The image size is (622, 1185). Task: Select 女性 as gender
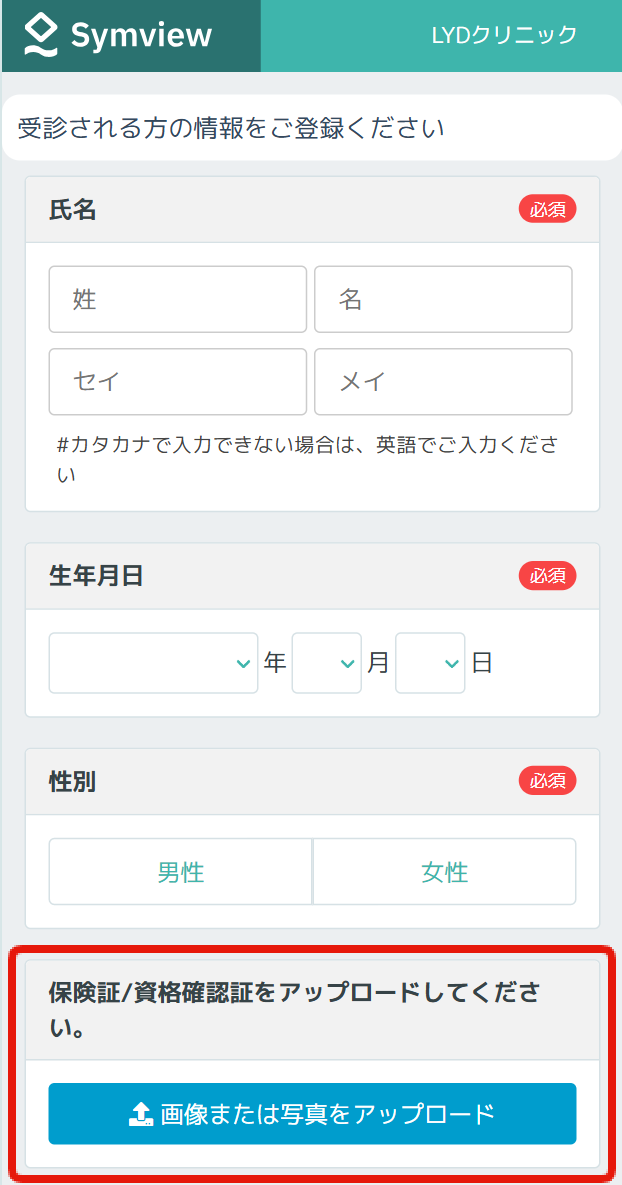(x=444, y=872)
